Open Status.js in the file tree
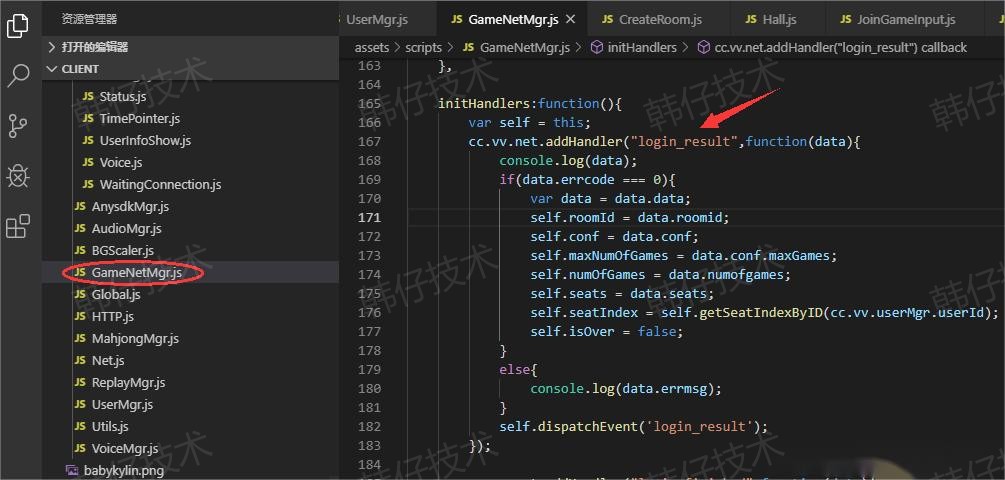This screenshot has height=480, width=1005. coord(190,97)
